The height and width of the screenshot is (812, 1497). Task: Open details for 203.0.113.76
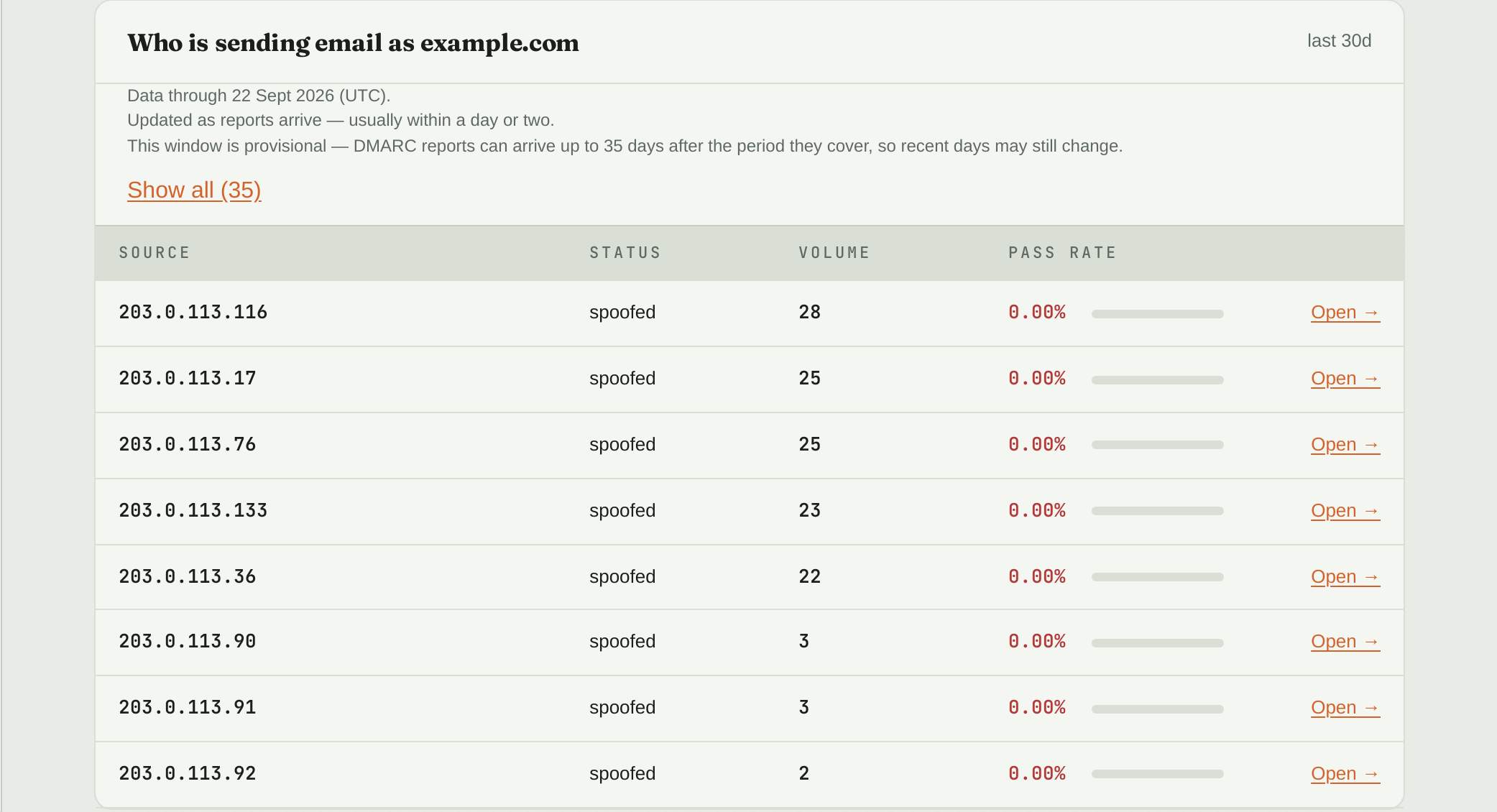(1345, 445)
